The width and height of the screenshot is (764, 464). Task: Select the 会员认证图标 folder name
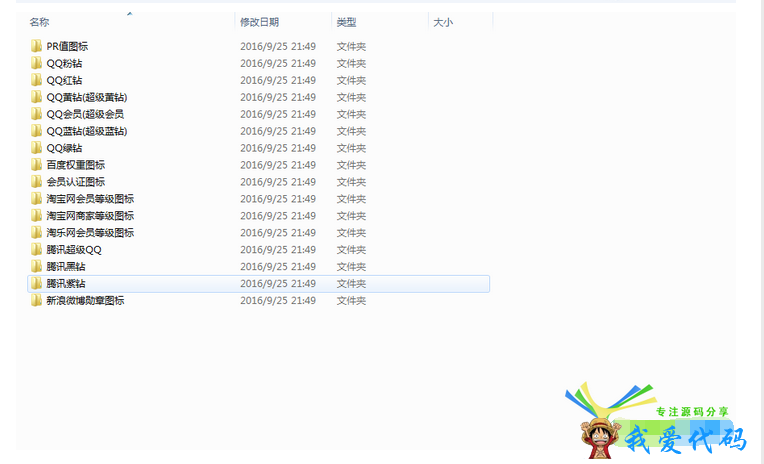coord(76,182)
